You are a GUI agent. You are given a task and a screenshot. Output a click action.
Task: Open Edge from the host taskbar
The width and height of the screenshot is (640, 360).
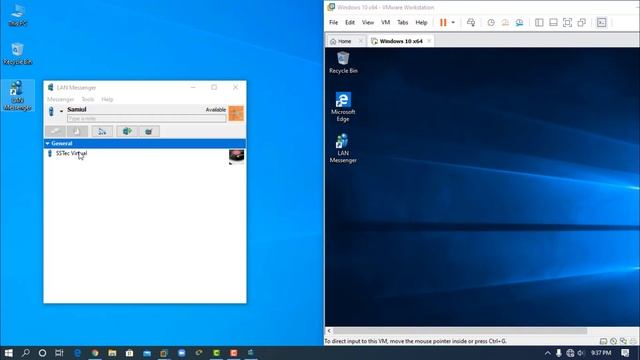pos(77,353)
